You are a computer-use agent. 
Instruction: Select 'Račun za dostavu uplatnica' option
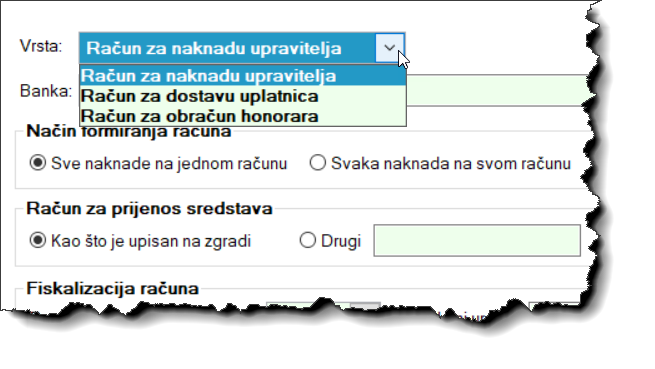point(243,96)
